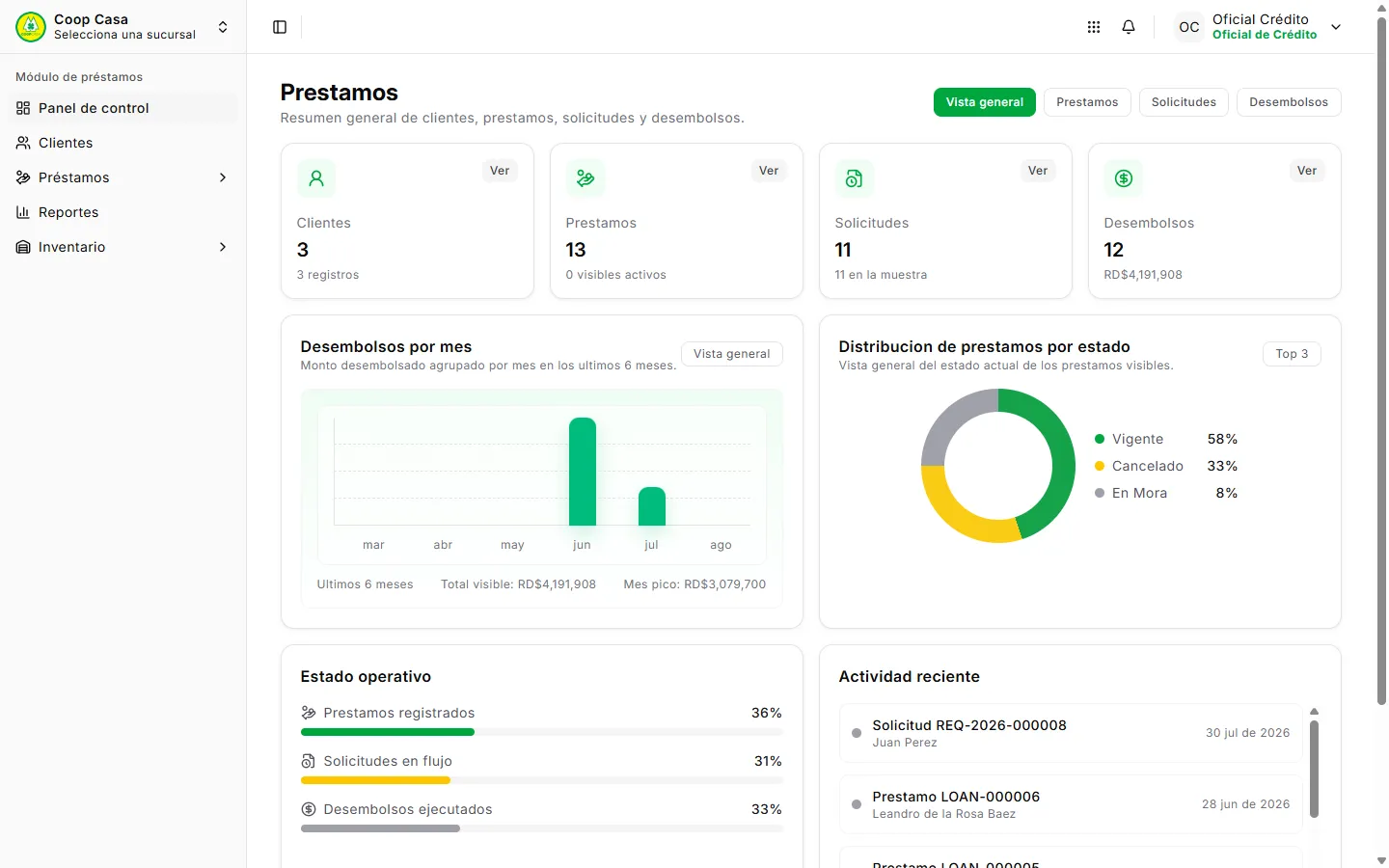Click the green Vigente legend dot
1389x868 pixels.
point(1100,439)
